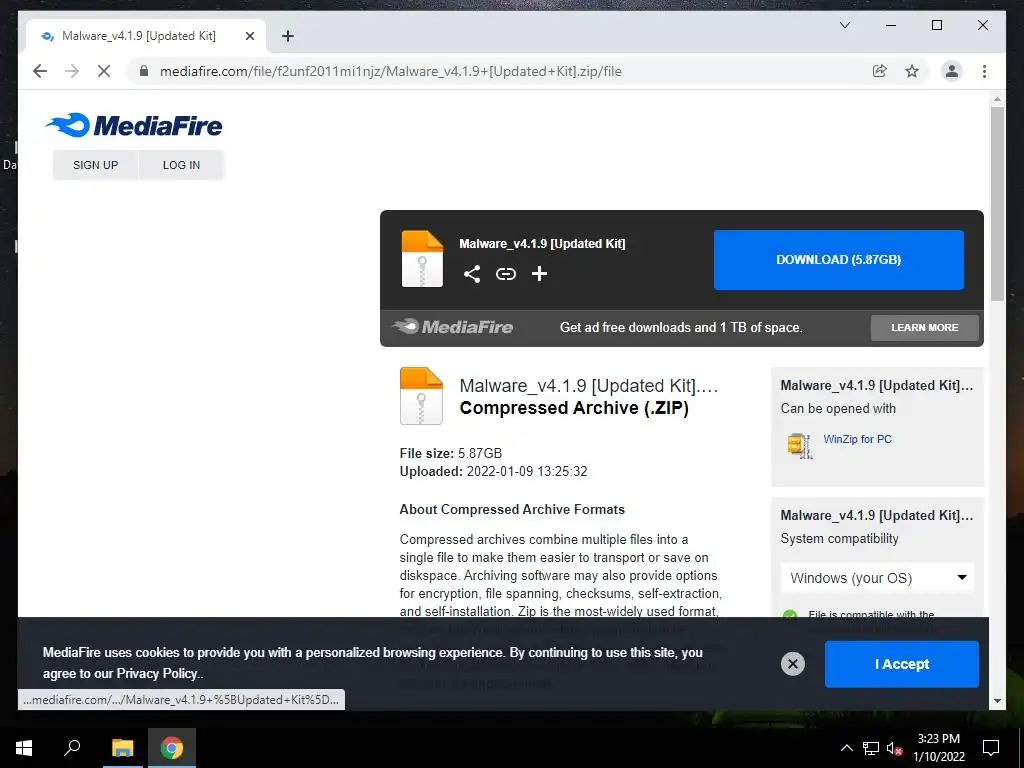Share this page using the address bar icon
The width and height of the screenshot is (1024, 768).
(880, 71)
